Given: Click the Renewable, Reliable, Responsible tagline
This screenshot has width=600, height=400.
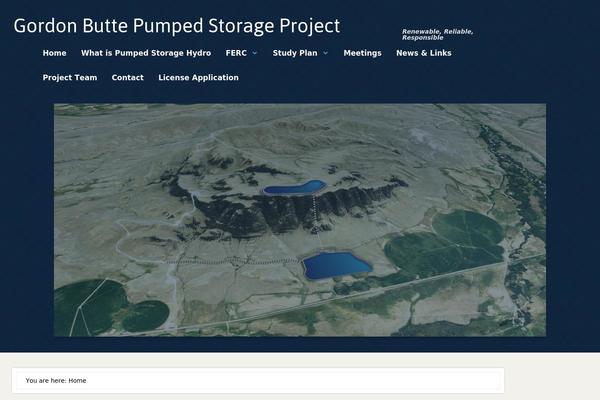Looking at the screenshot, I should point(437,34).
